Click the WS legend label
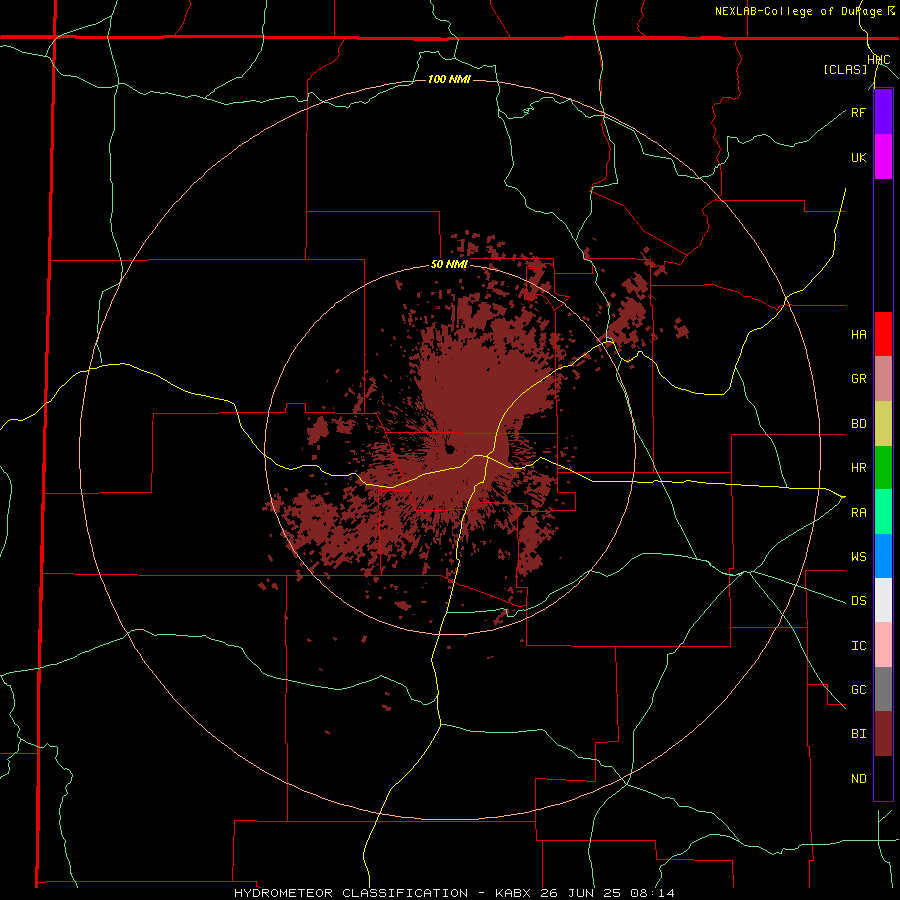900x900 pixels. (858, 557)
